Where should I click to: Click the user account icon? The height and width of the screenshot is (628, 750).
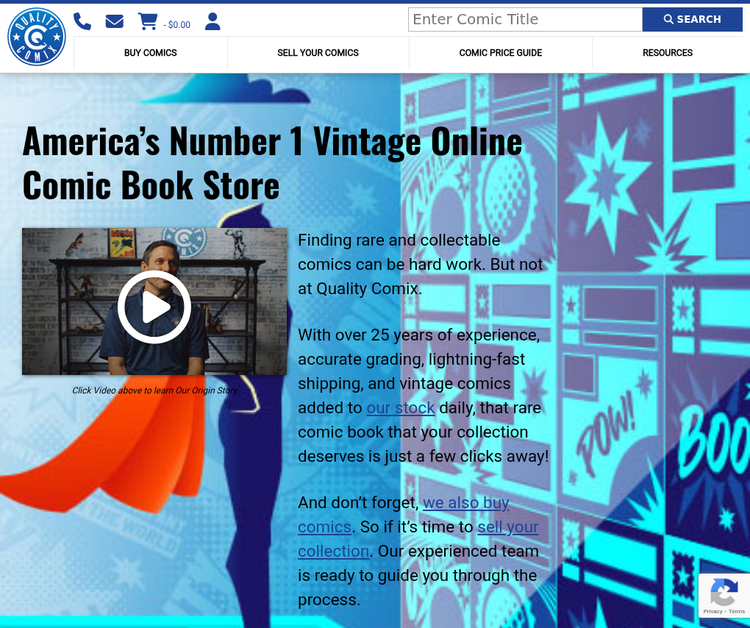tap(212, 22)
